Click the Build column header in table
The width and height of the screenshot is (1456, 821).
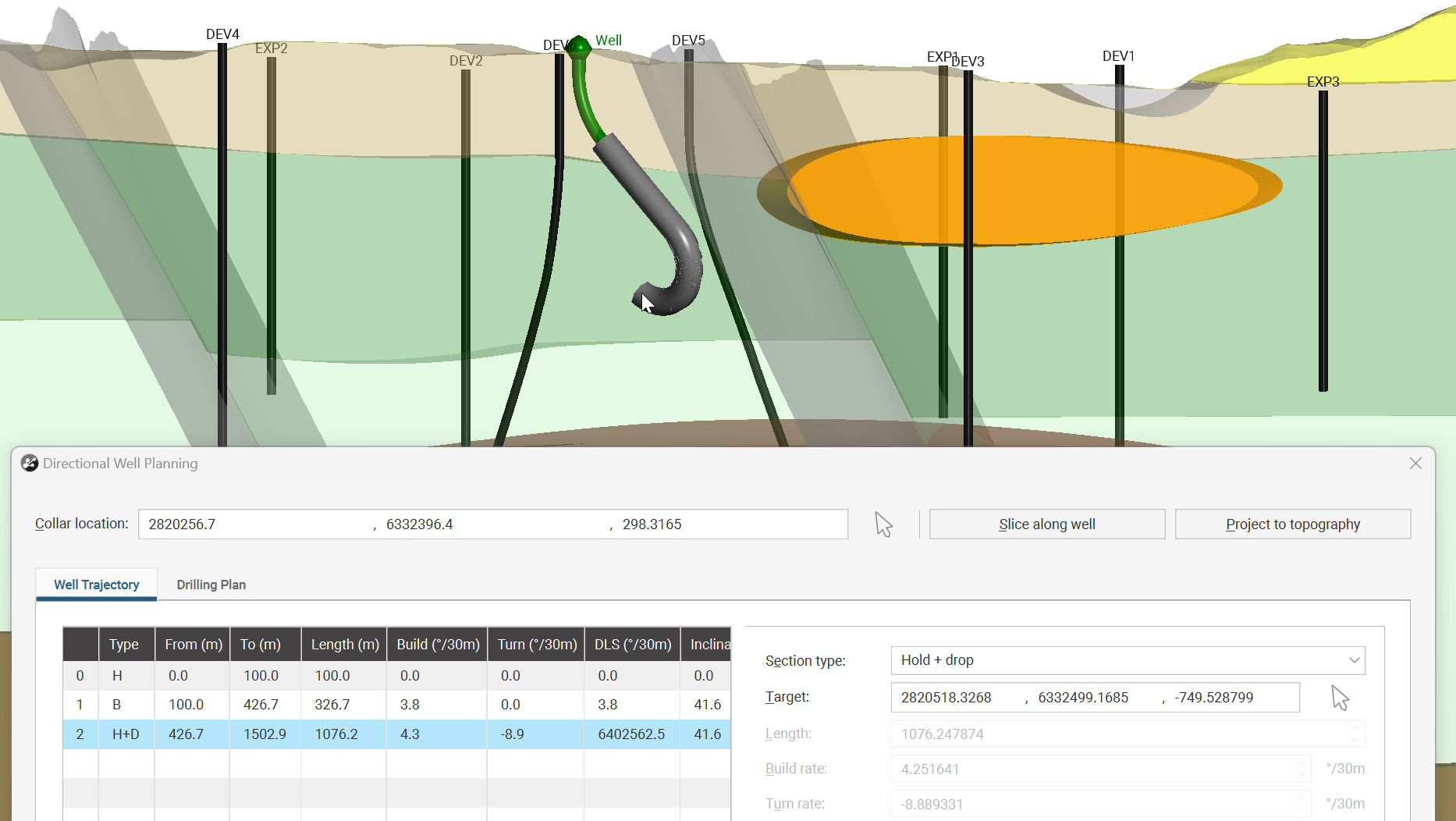(x=437, y=645)
